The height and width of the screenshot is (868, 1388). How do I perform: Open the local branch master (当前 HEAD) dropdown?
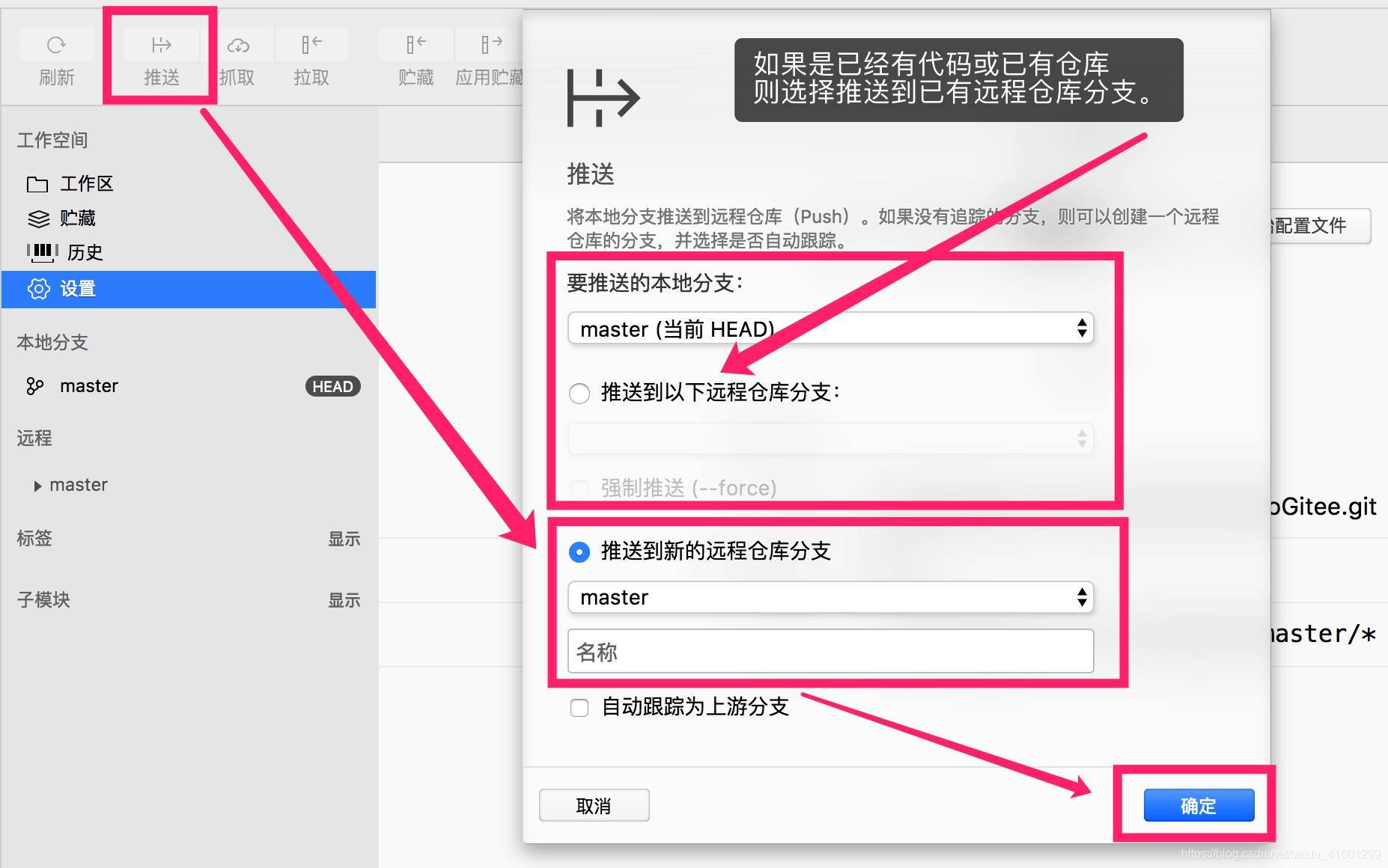tap(830, 328)
